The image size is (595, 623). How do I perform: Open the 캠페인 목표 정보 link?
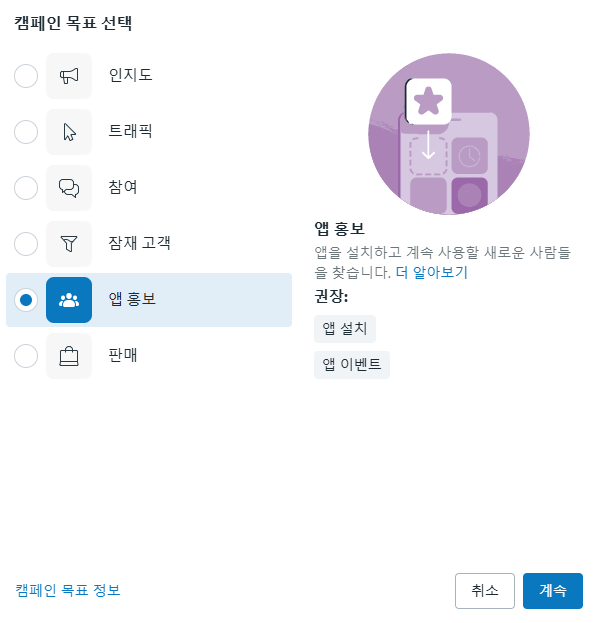[68, 590]
